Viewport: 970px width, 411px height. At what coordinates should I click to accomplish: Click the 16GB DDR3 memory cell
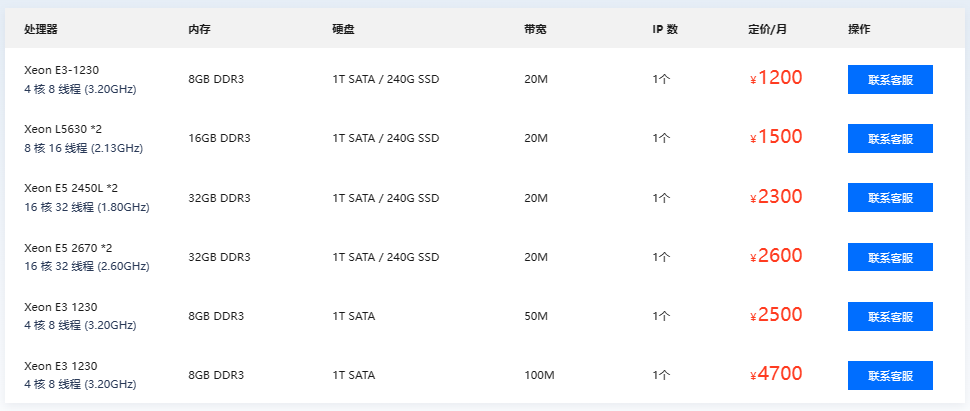tap(220, 139)
